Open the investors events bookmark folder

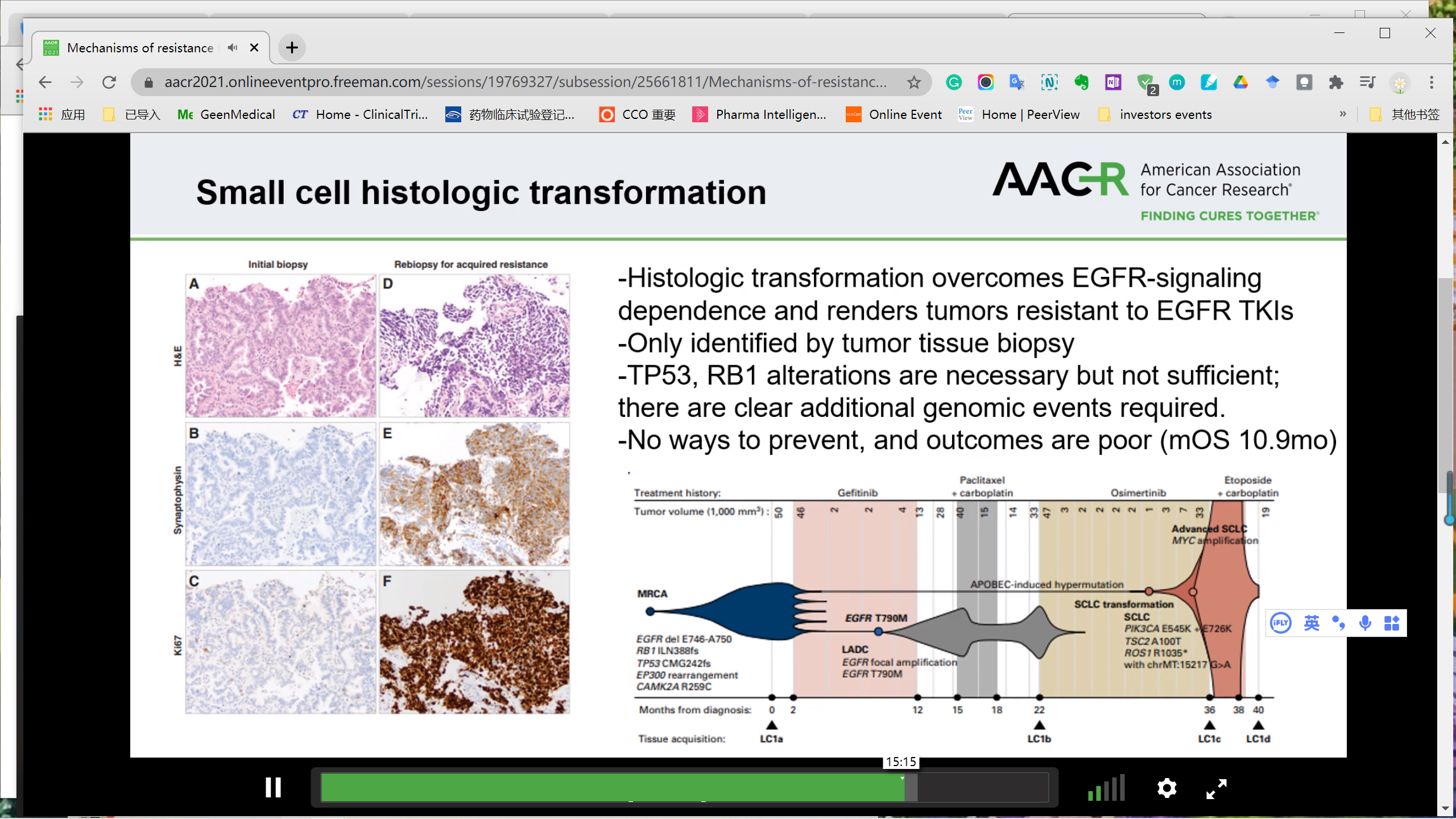pyautogui.click(x=1155, y=114)
